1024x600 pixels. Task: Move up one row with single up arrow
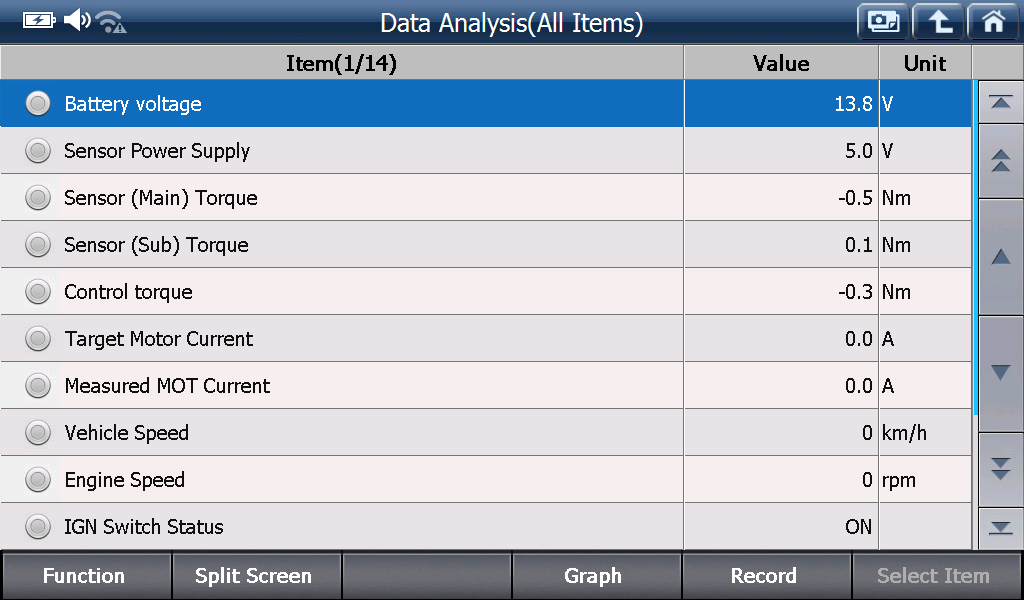(1000, 257)
